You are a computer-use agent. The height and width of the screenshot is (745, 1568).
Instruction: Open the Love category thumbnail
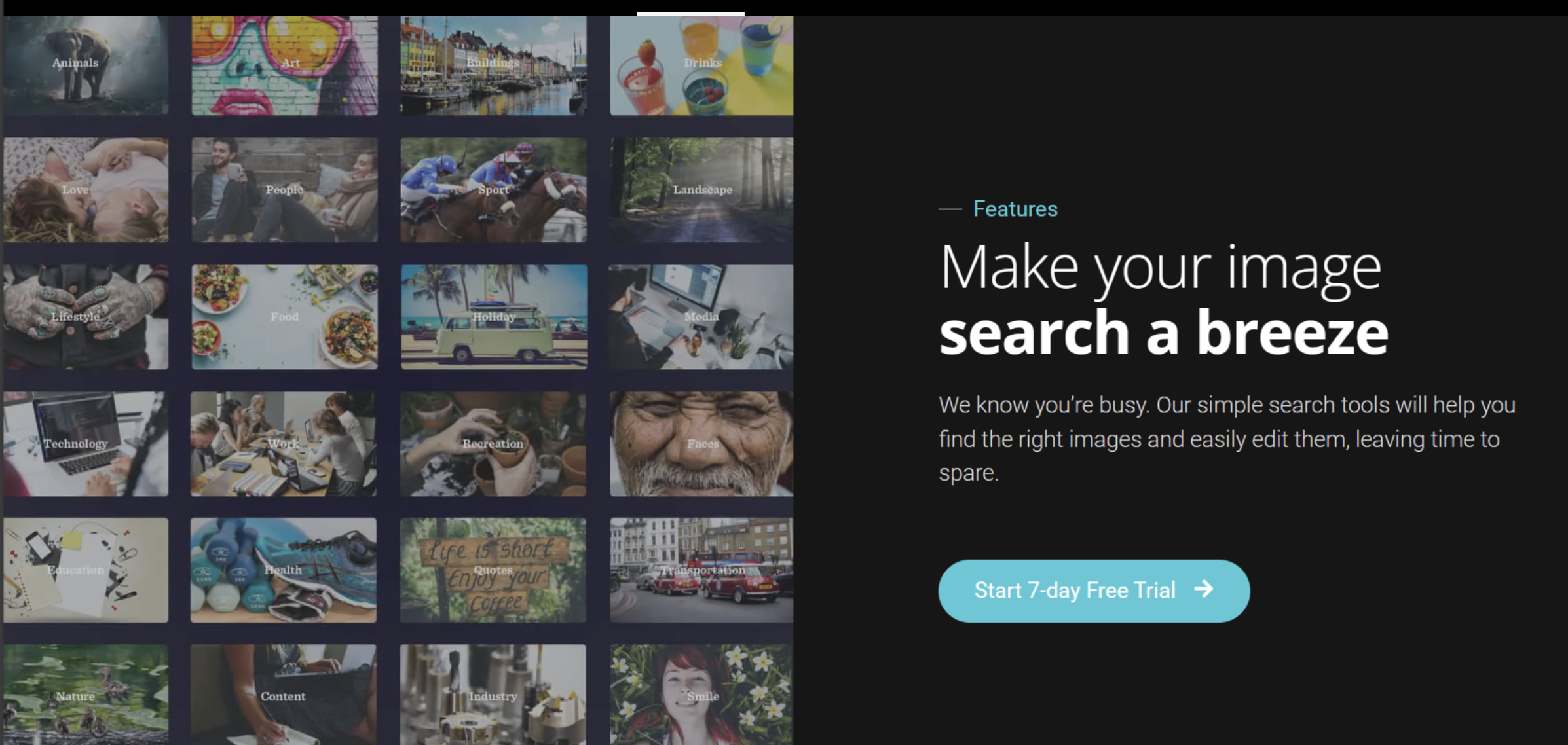[x=86, y=190]
